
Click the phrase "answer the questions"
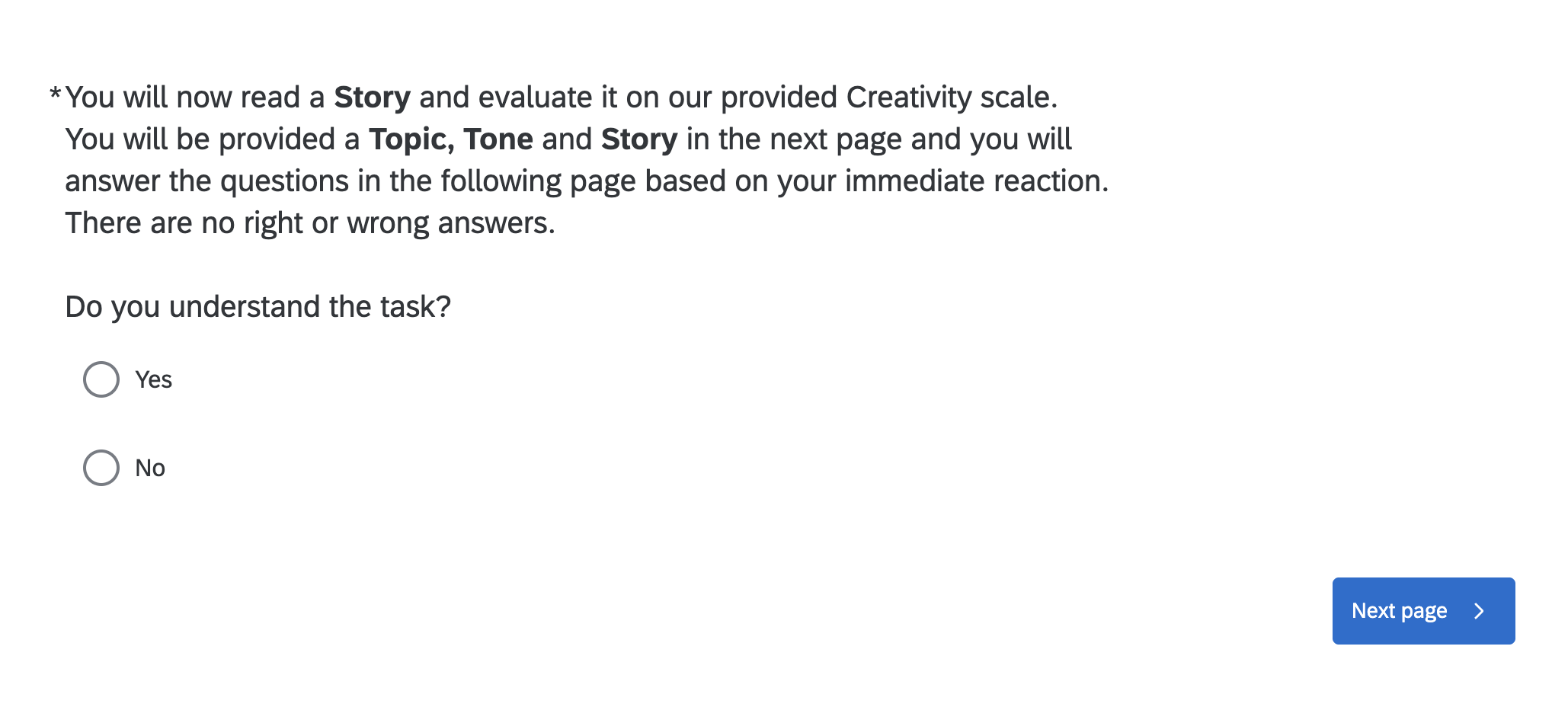pos(206,181)
